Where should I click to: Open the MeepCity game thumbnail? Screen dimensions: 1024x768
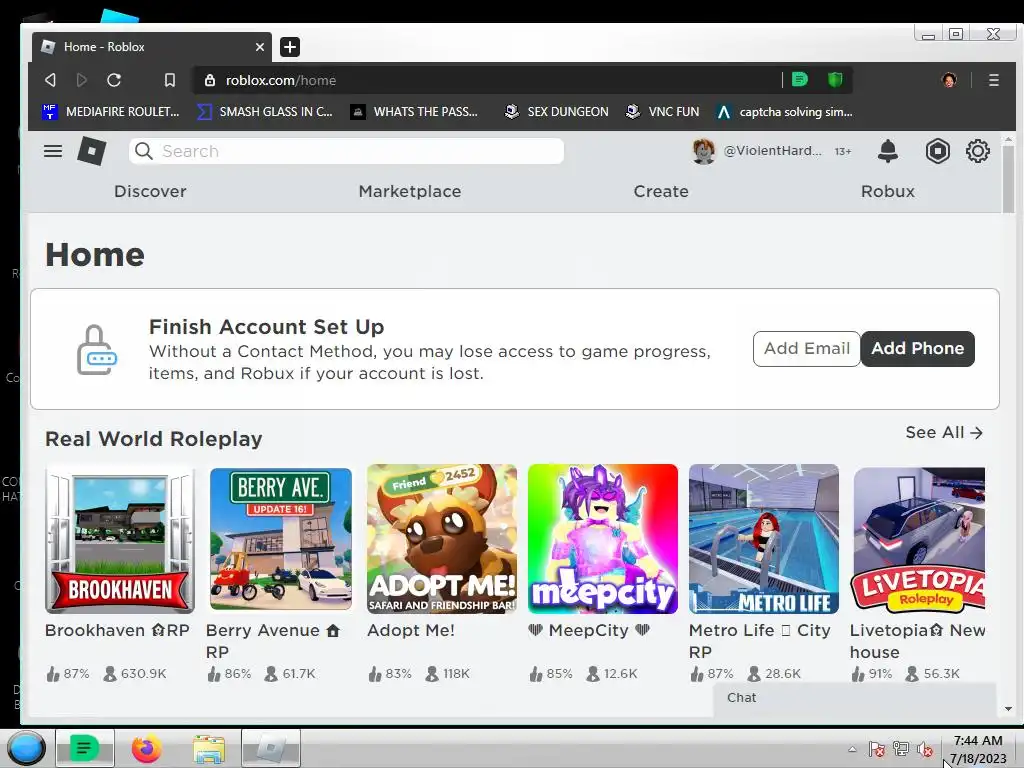pos(603,539)
